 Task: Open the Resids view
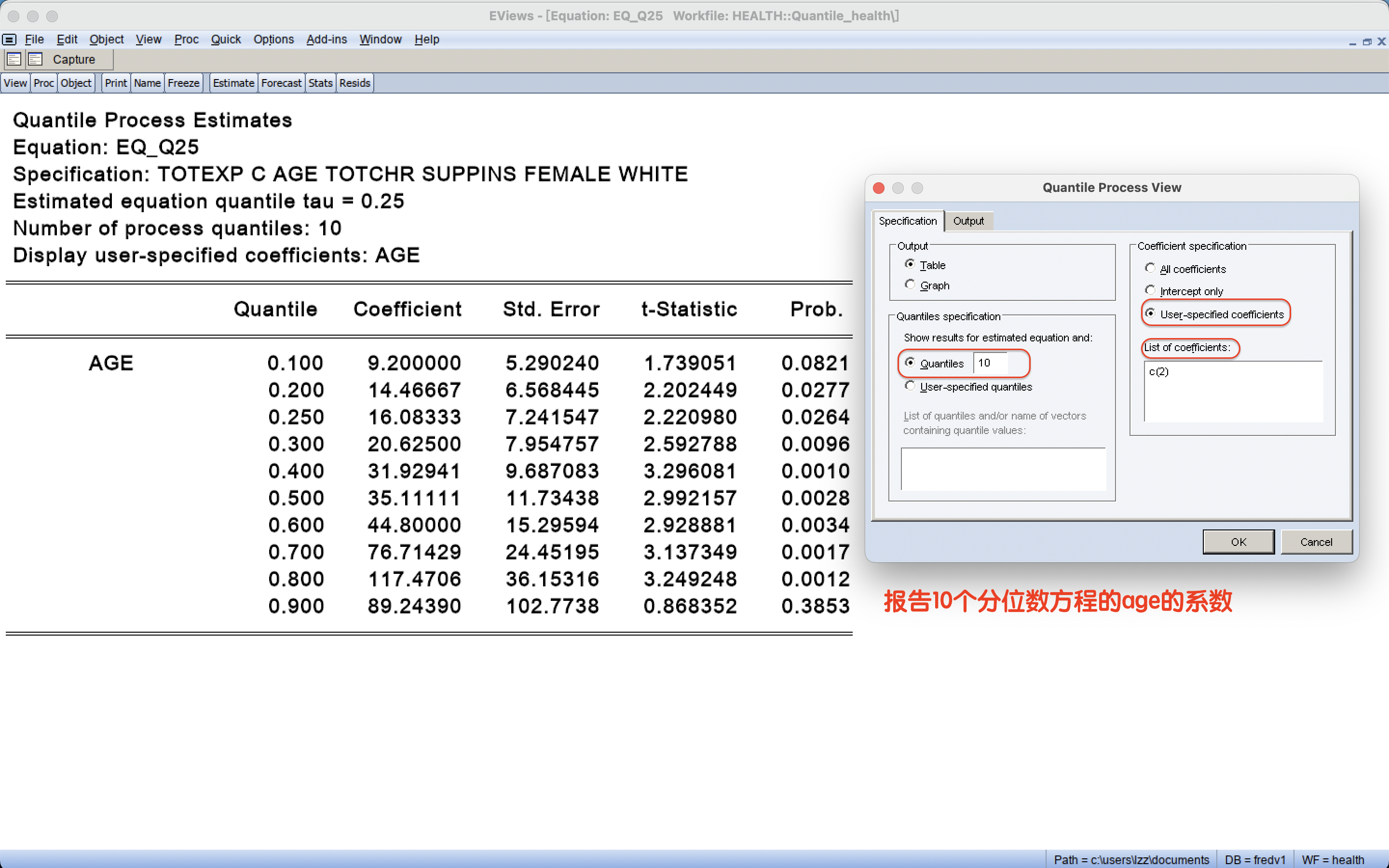pyautogui.click(x=354, y=82)
